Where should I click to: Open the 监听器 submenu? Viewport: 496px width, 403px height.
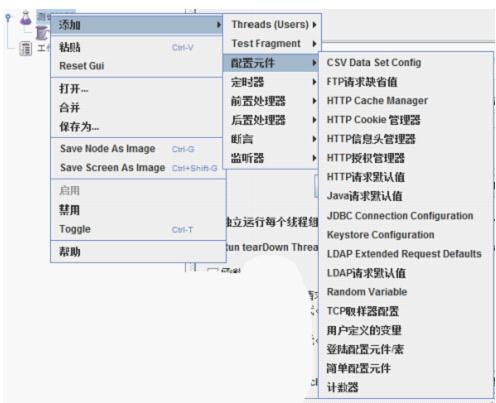point(273,158)
